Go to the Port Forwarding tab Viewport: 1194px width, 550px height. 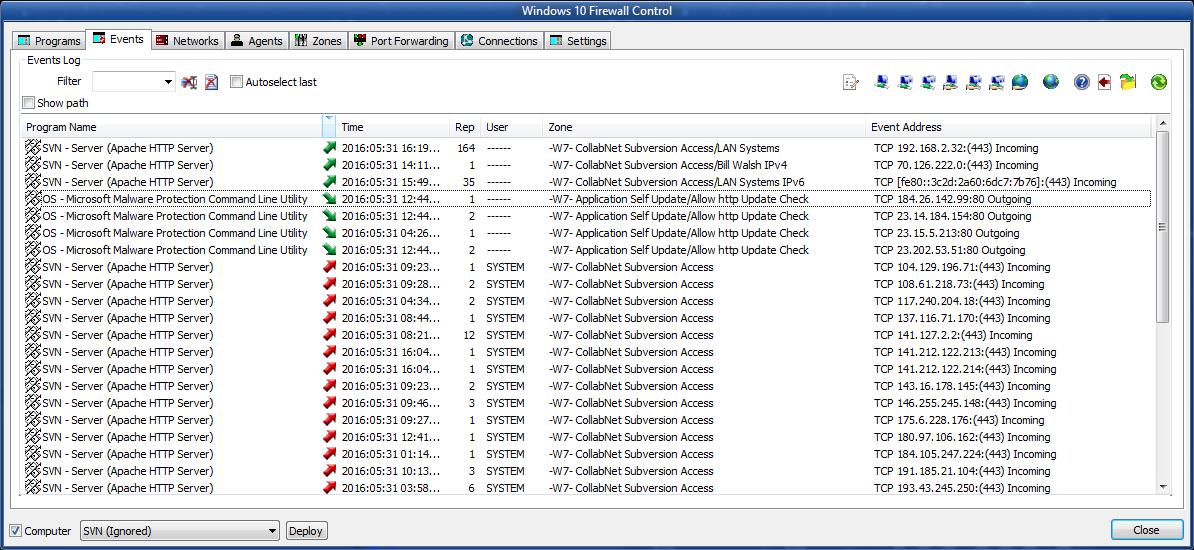pyautogui.click(x=401, y=40)
